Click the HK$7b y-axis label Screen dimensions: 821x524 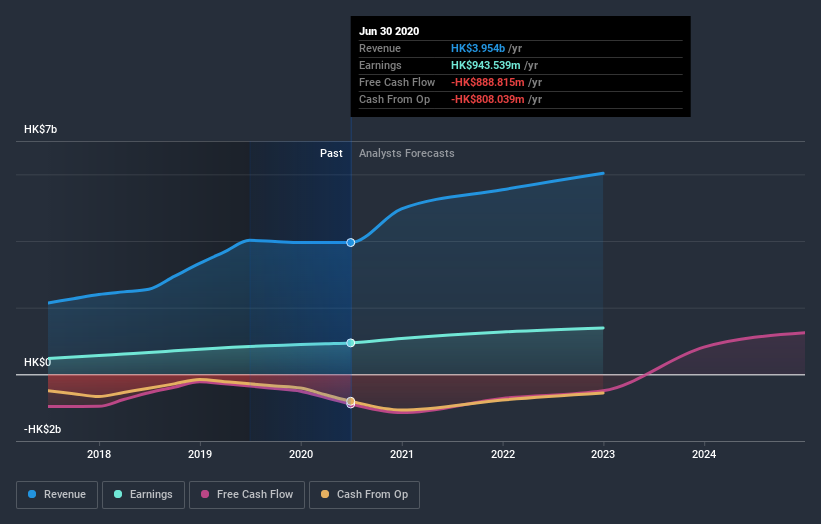pyautogui.click(x=40, y=129)
